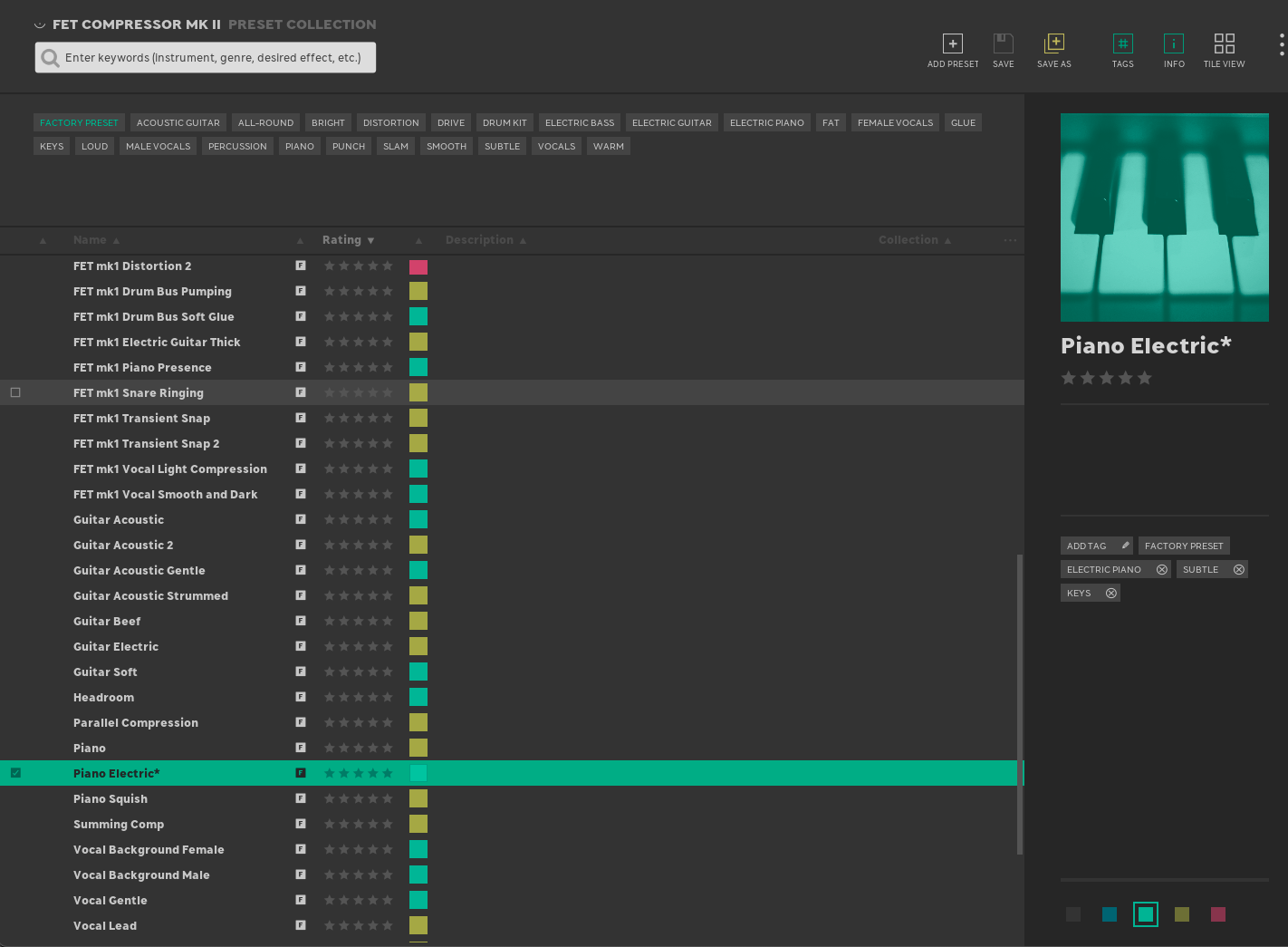Choose the red color swatch
The image size is (1288, 947).
(x=1217, y=914)
